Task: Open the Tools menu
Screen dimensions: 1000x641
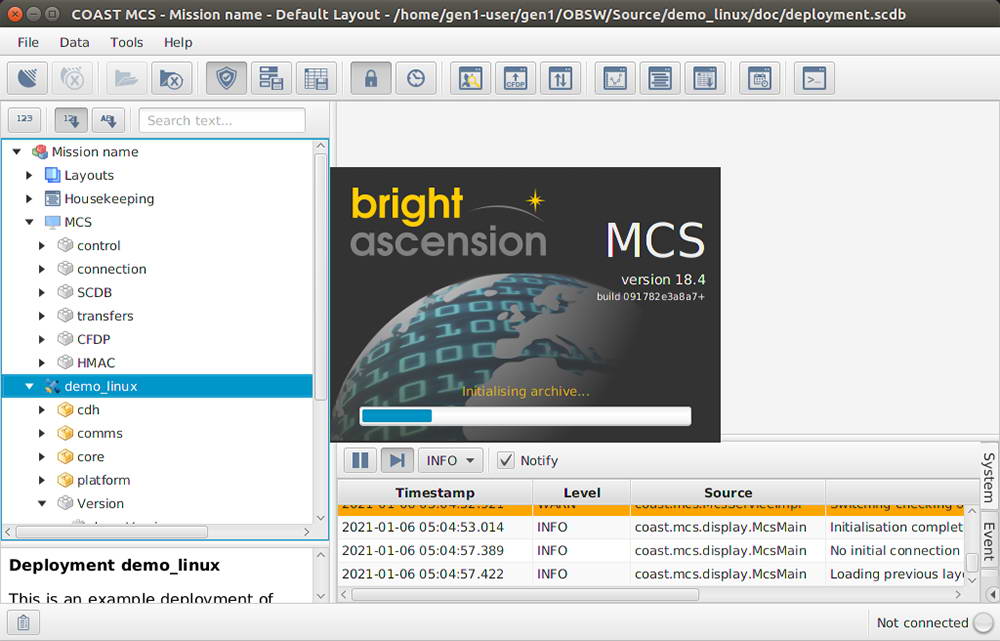Action: [126, 42]
